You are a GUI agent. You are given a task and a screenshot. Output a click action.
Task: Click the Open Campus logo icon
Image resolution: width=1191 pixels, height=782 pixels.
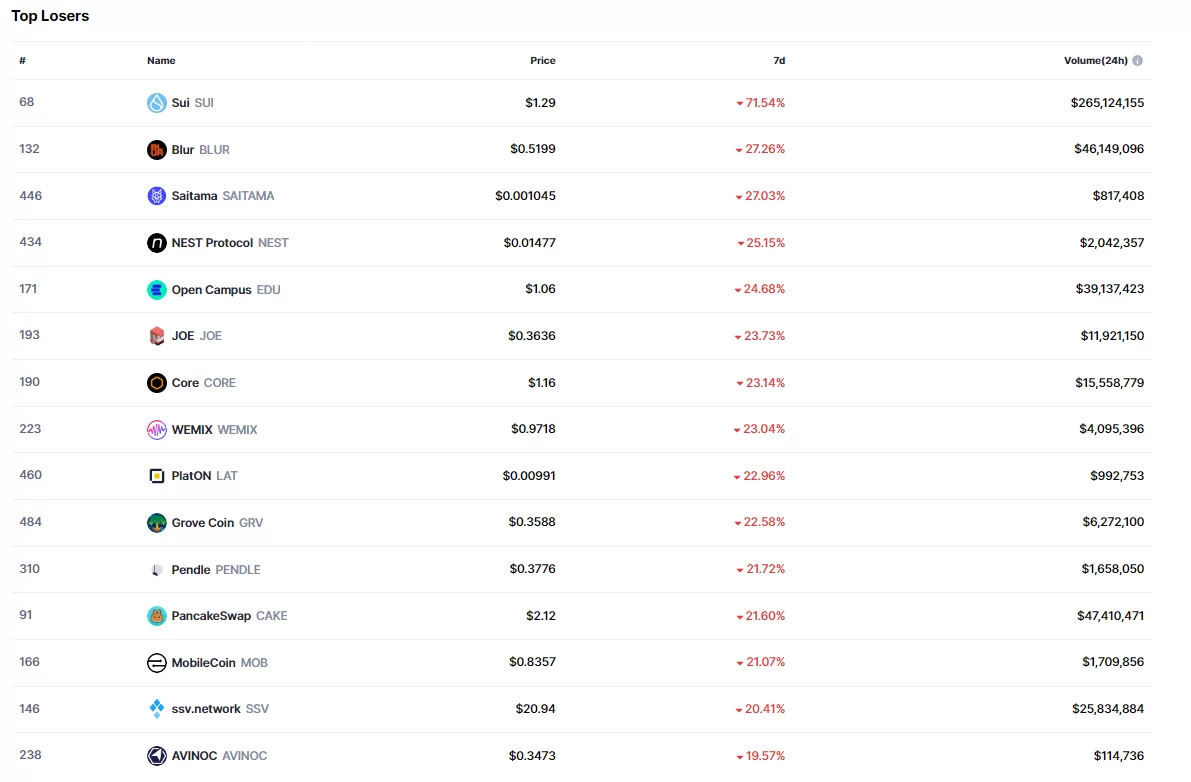pos(156,290)
